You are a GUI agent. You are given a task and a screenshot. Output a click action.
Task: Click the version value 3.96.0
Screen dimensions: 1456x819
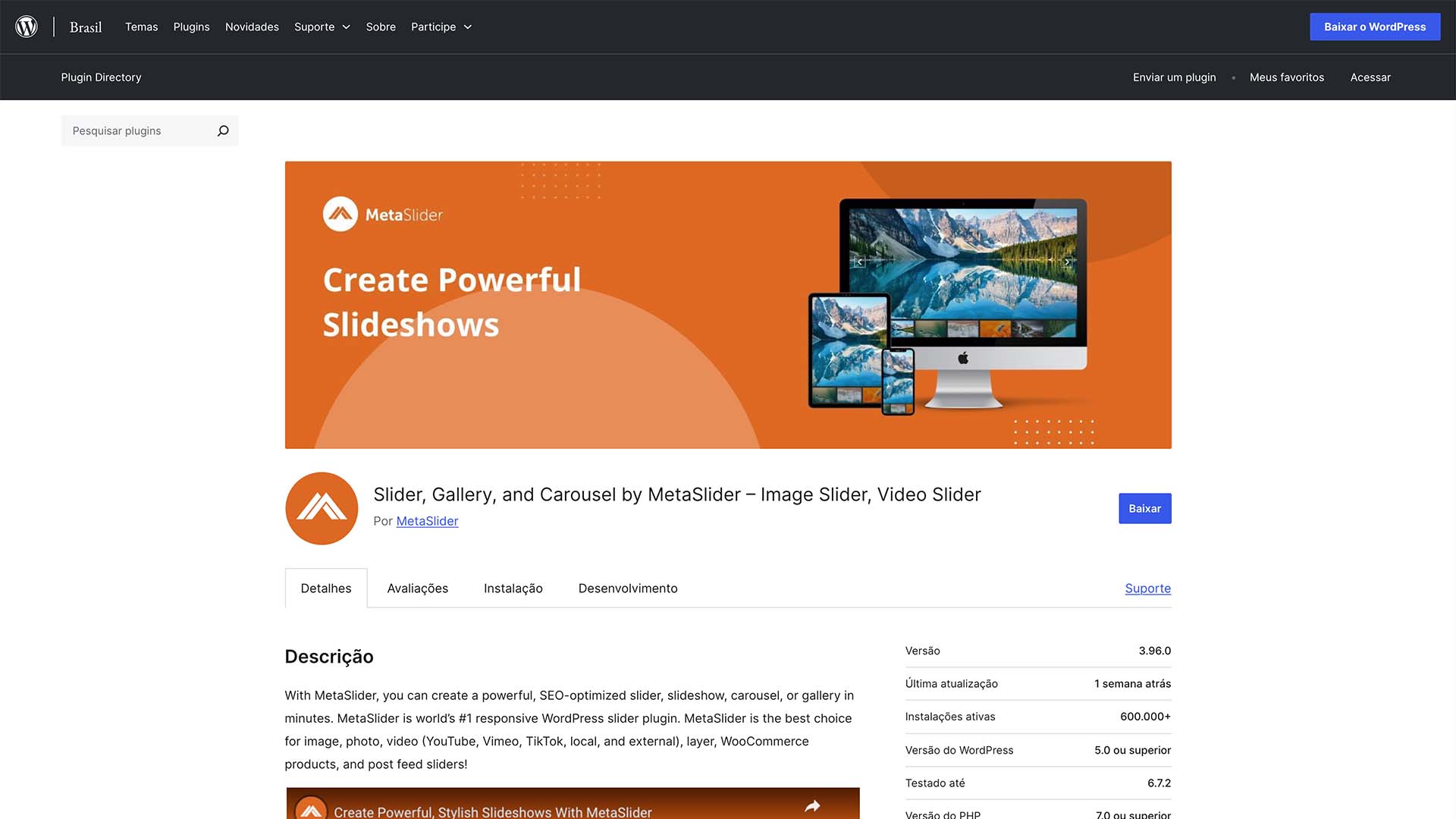tap(1154, 651)
